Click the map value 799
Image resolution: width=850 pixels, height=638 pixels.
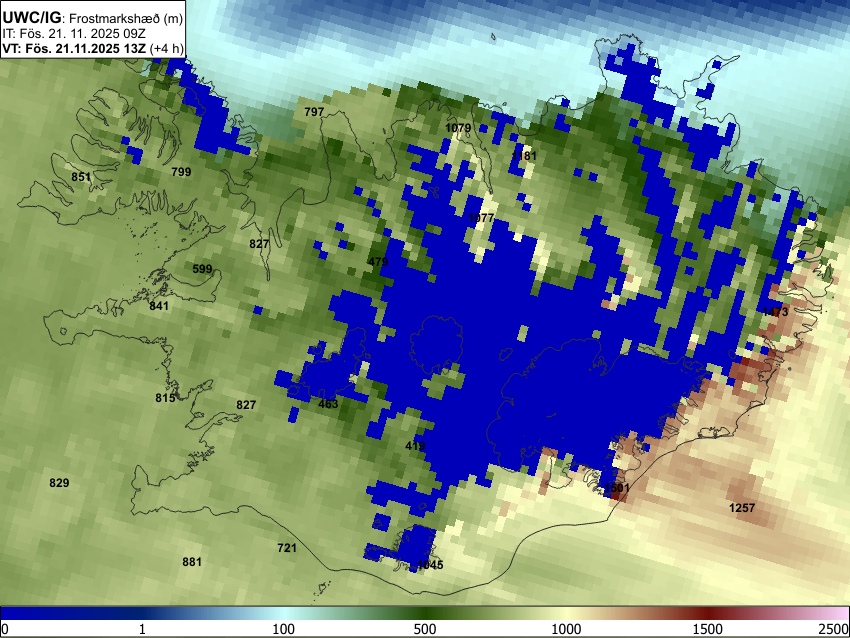point(181,172)
